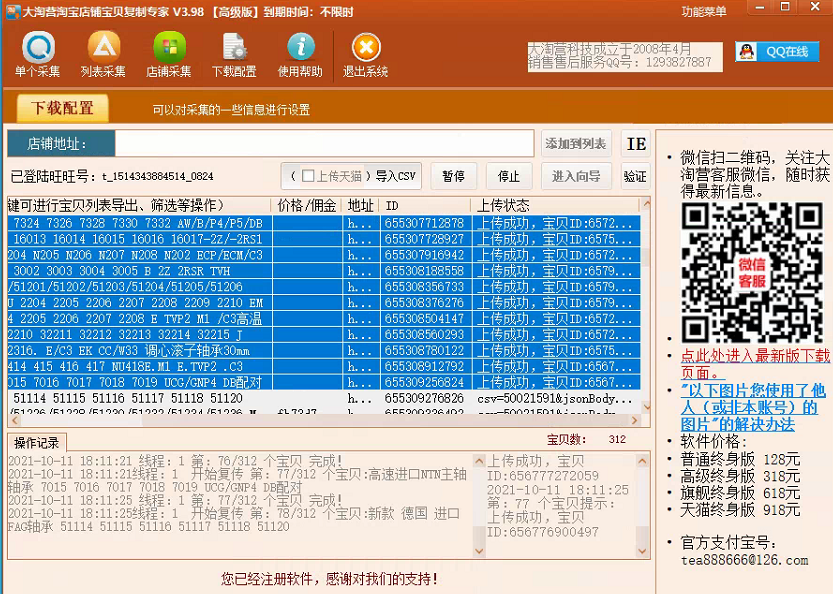Select row with ID 655308504147
The width and height of the screenshot is (833, 594).
324,319
